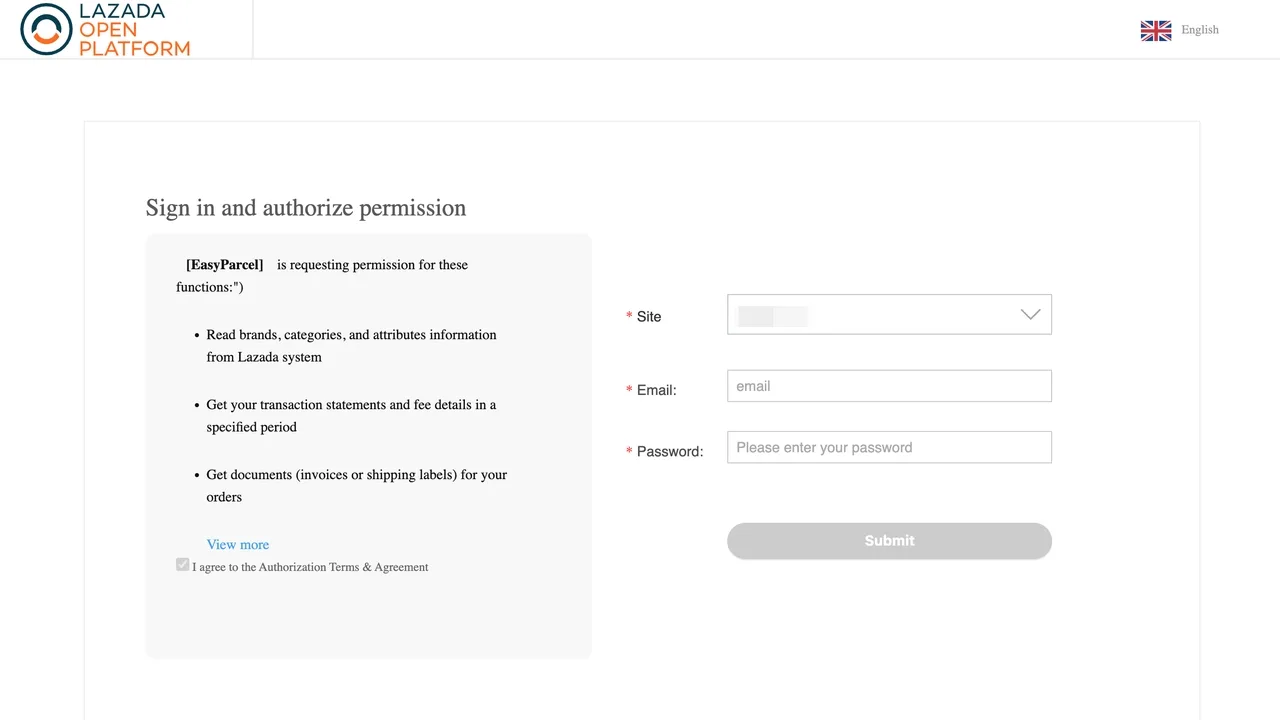Expand the Site dropdown

(889, 314)
